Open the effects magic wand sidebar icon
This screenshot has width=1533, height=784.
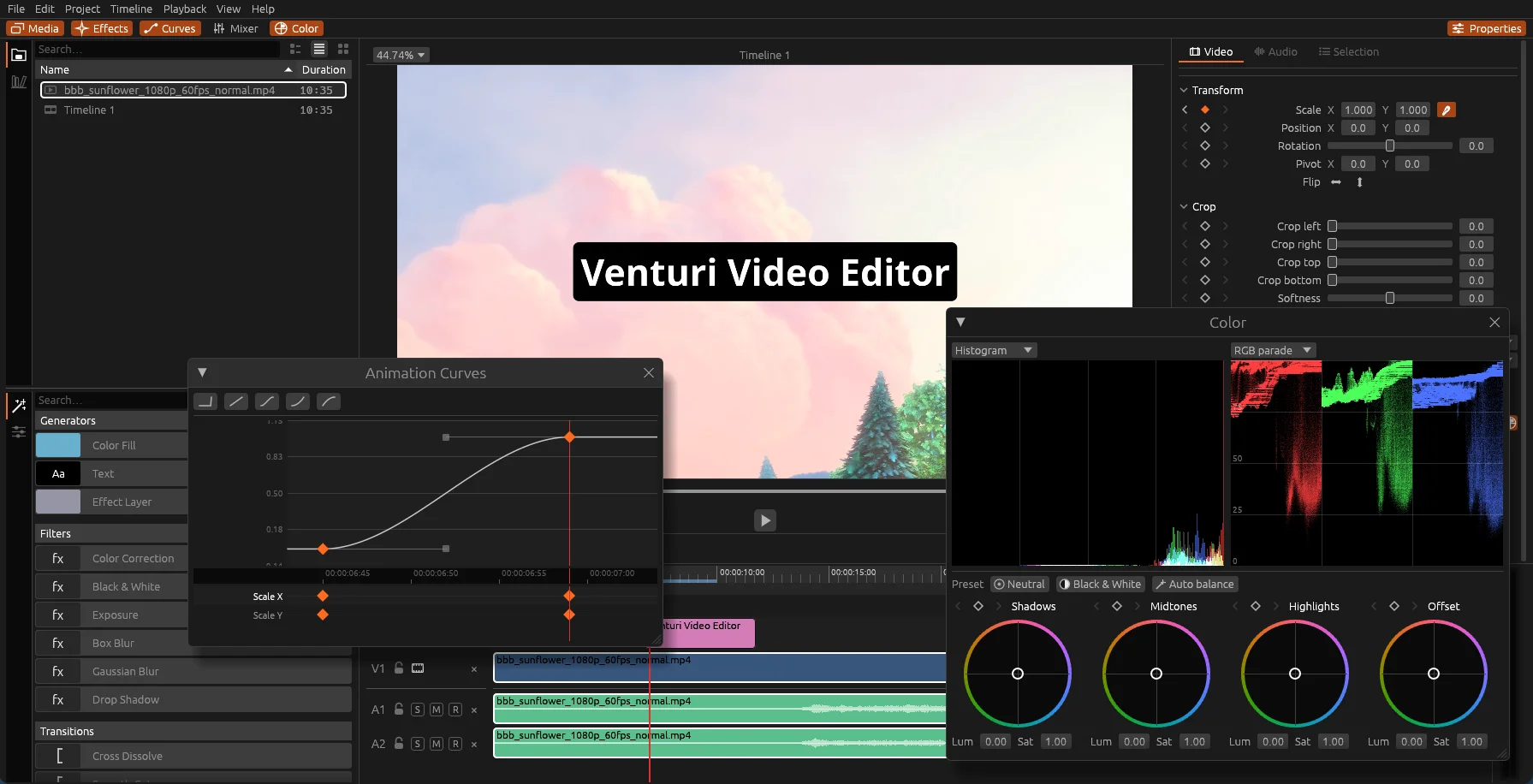tap(19, 406)
